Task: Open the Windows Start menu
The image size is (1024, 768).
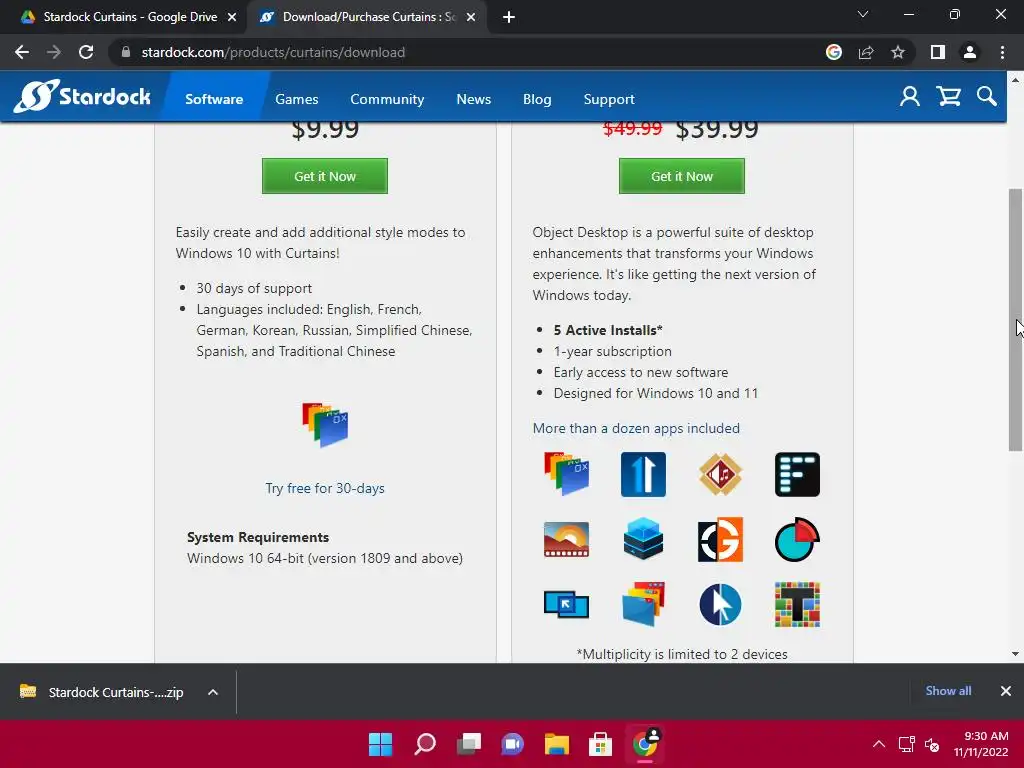Action: pos(380,743)
